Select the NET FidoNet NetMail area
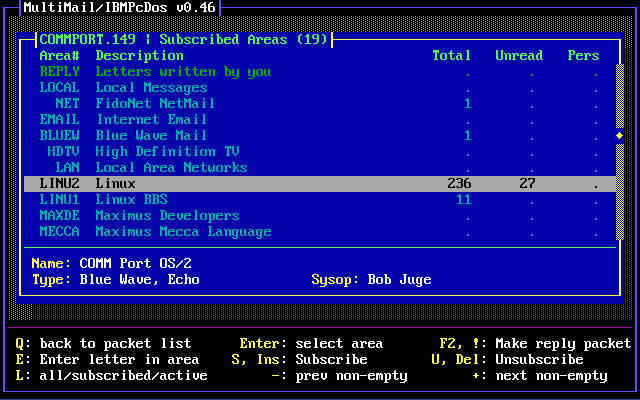 point(155,104)
